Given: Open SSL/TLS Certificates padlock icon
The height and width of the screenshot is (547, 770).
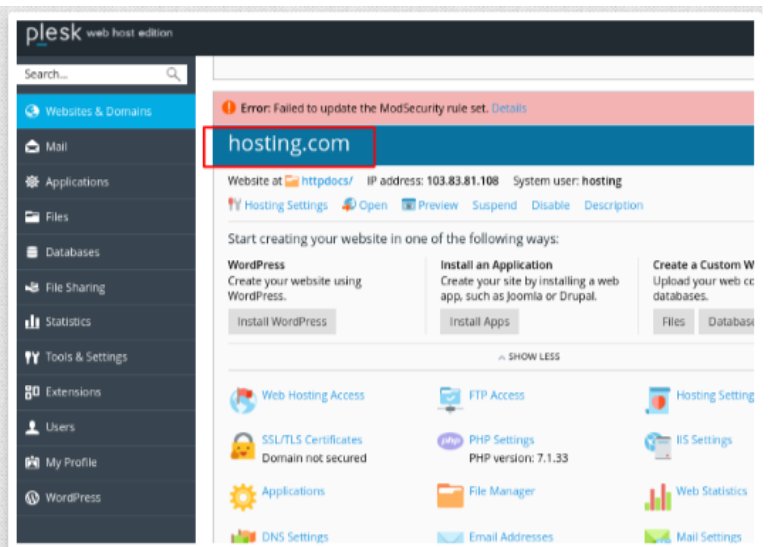Looking at the screenshot, I should pyautogui.click(x=243, y=445).
